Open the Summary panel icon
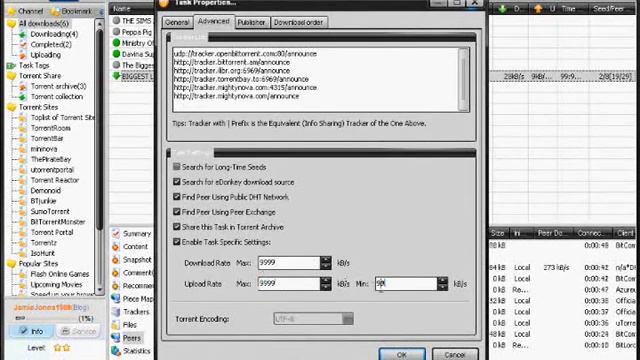Screen dimensions: 640x360 [116, 233]
